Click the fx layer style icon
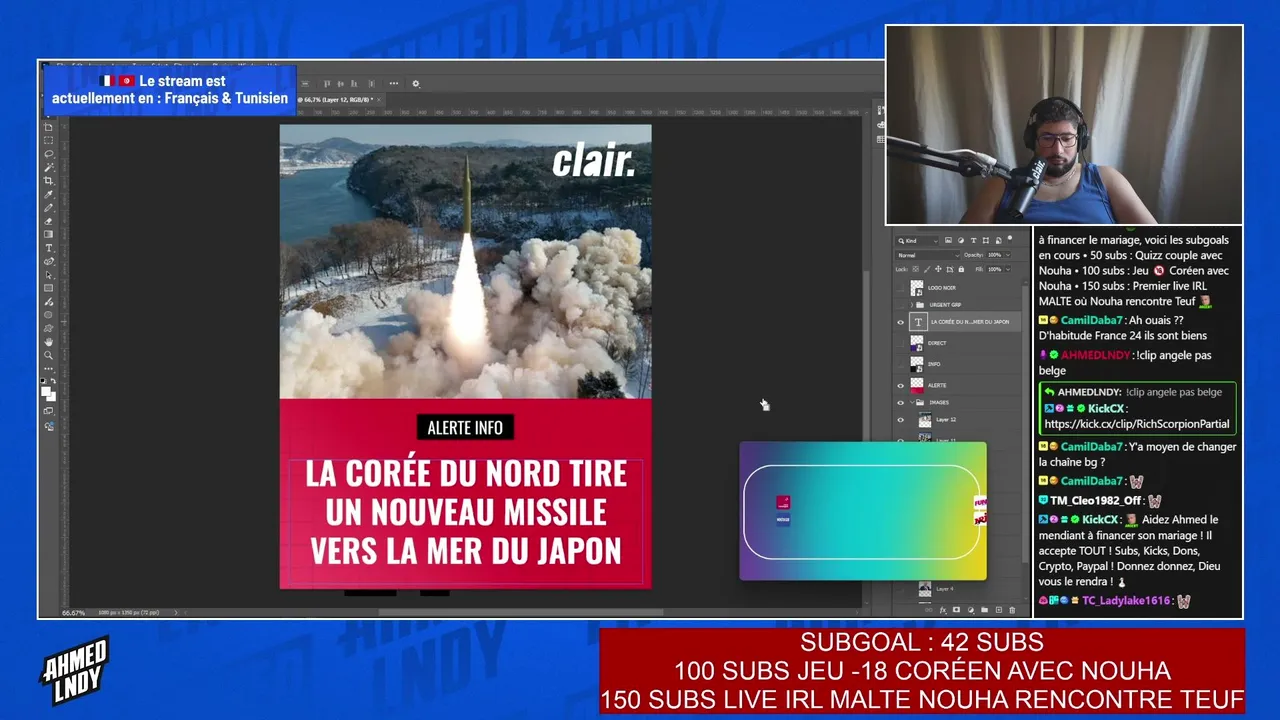The image size is (1280, 720). (x=943, y=610)
